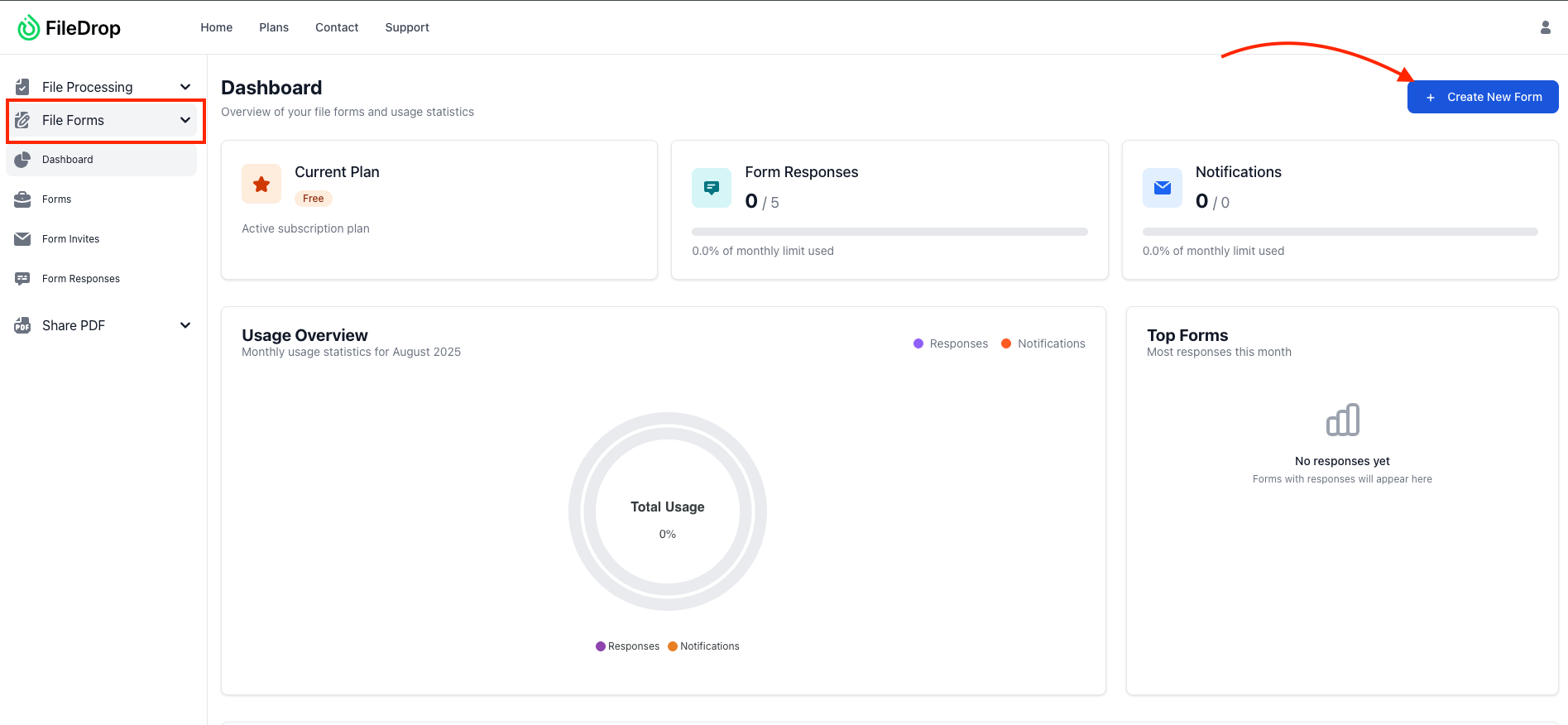Click the Form Responses usage progress bar
This screenshot has height=725, width=1568.
coord(889,232)
